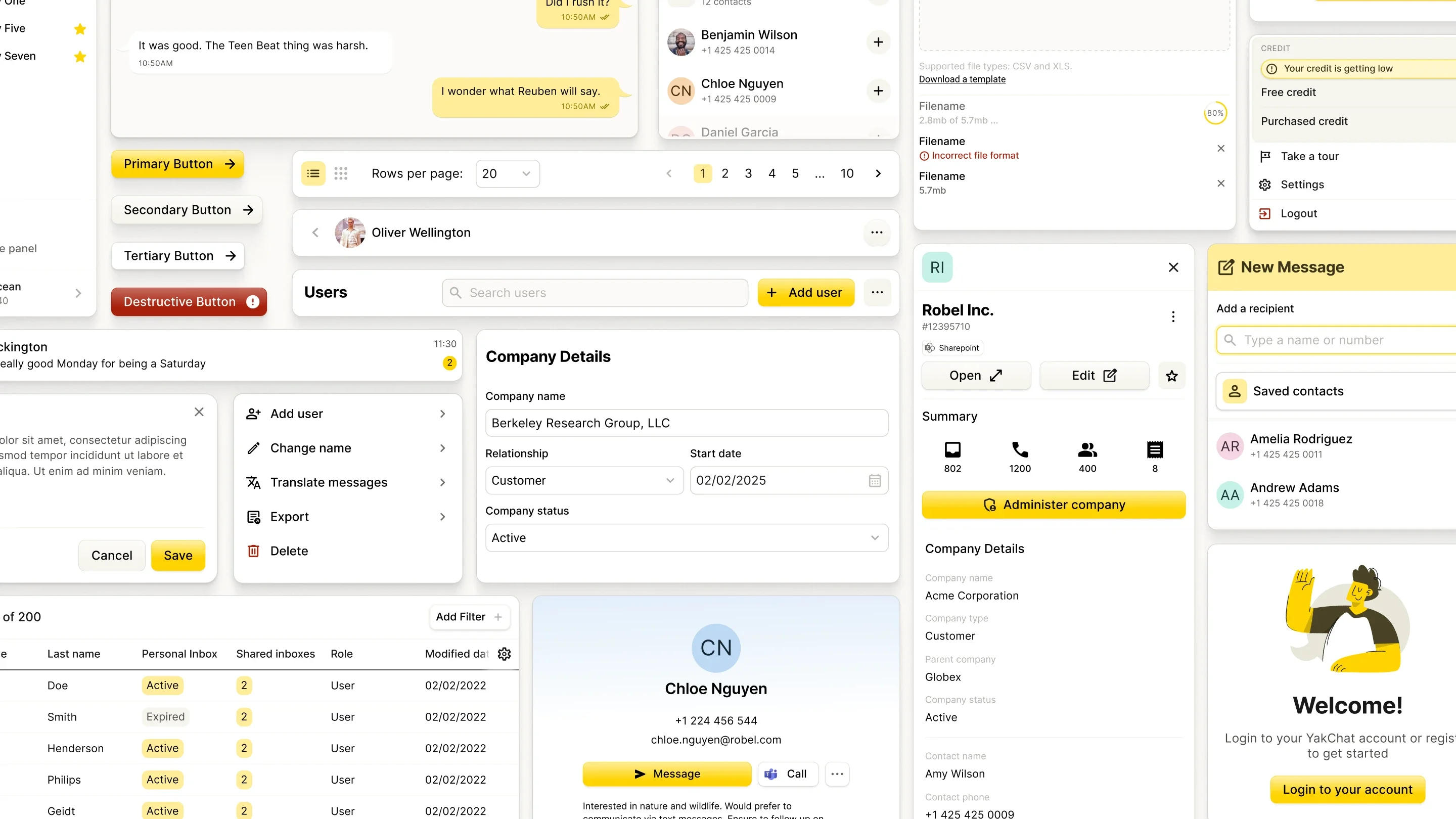The image size is (1456, 819).
Task: Click the Take a tour flag icon
Action: click(1266, 156)
